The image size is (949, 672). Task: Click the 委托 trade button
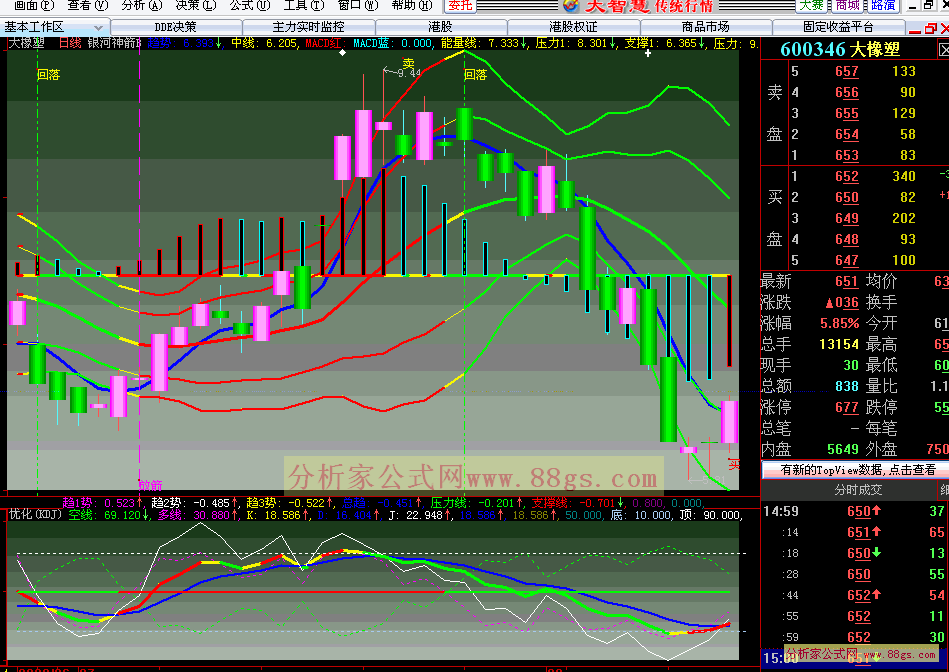click(x=460, y=5)
